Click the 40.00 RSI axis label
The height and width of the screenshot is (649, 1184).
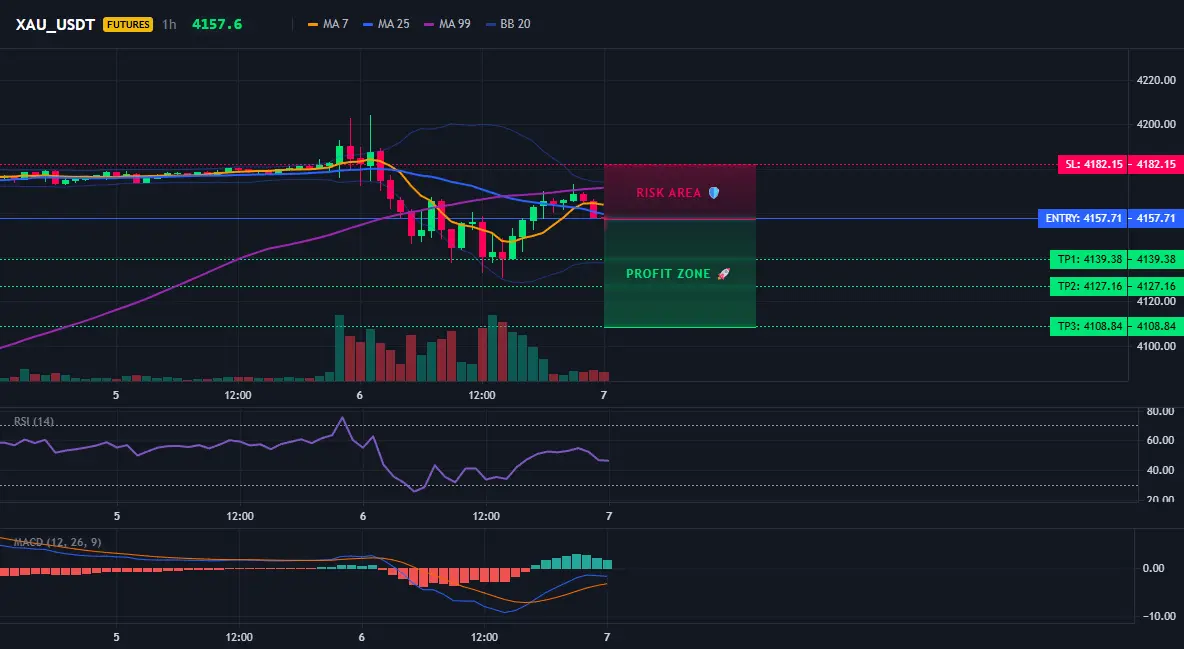1160,470
